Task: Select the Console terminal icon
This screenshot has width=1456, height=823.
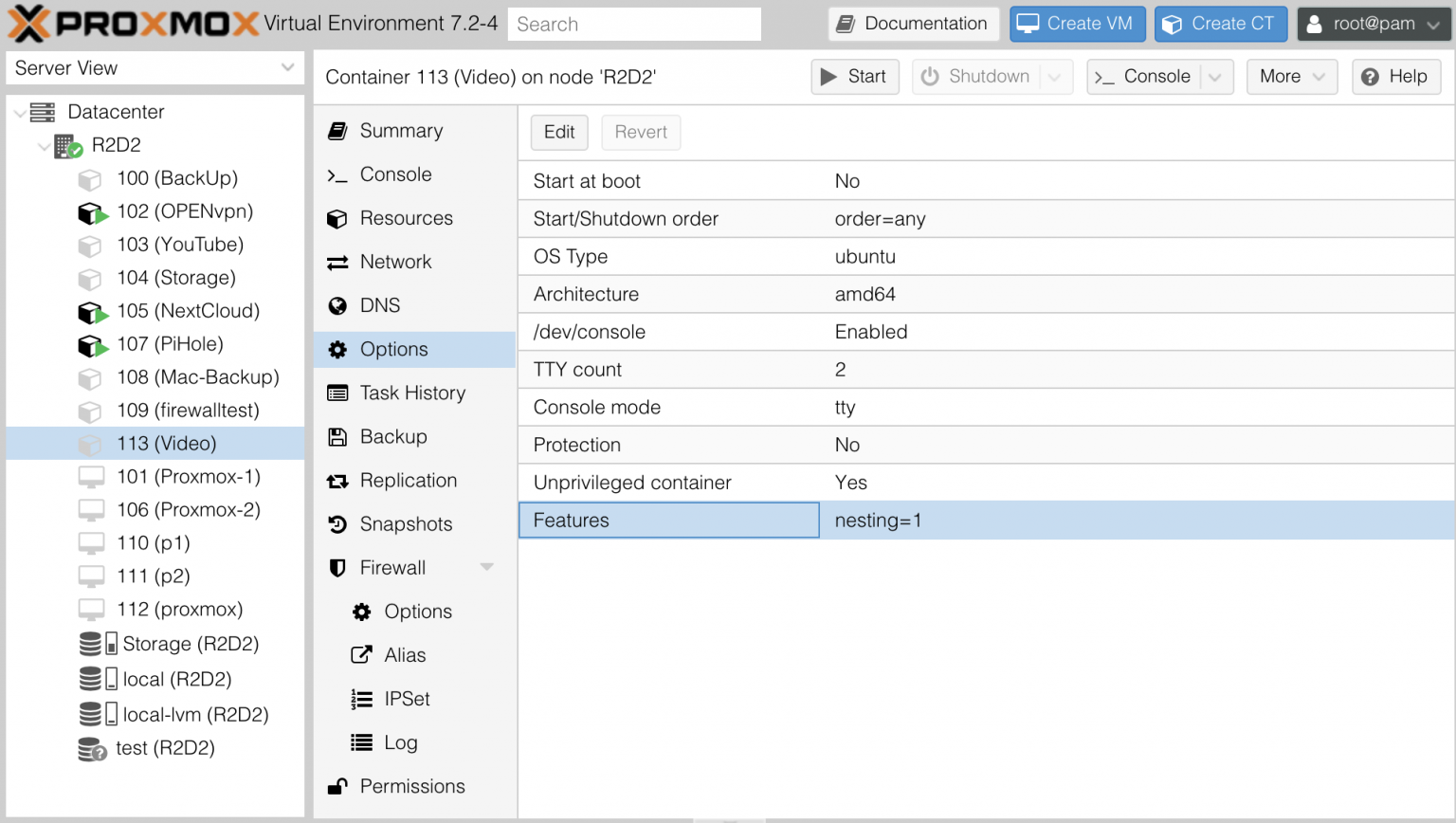Action: click(x=338, y=174)
